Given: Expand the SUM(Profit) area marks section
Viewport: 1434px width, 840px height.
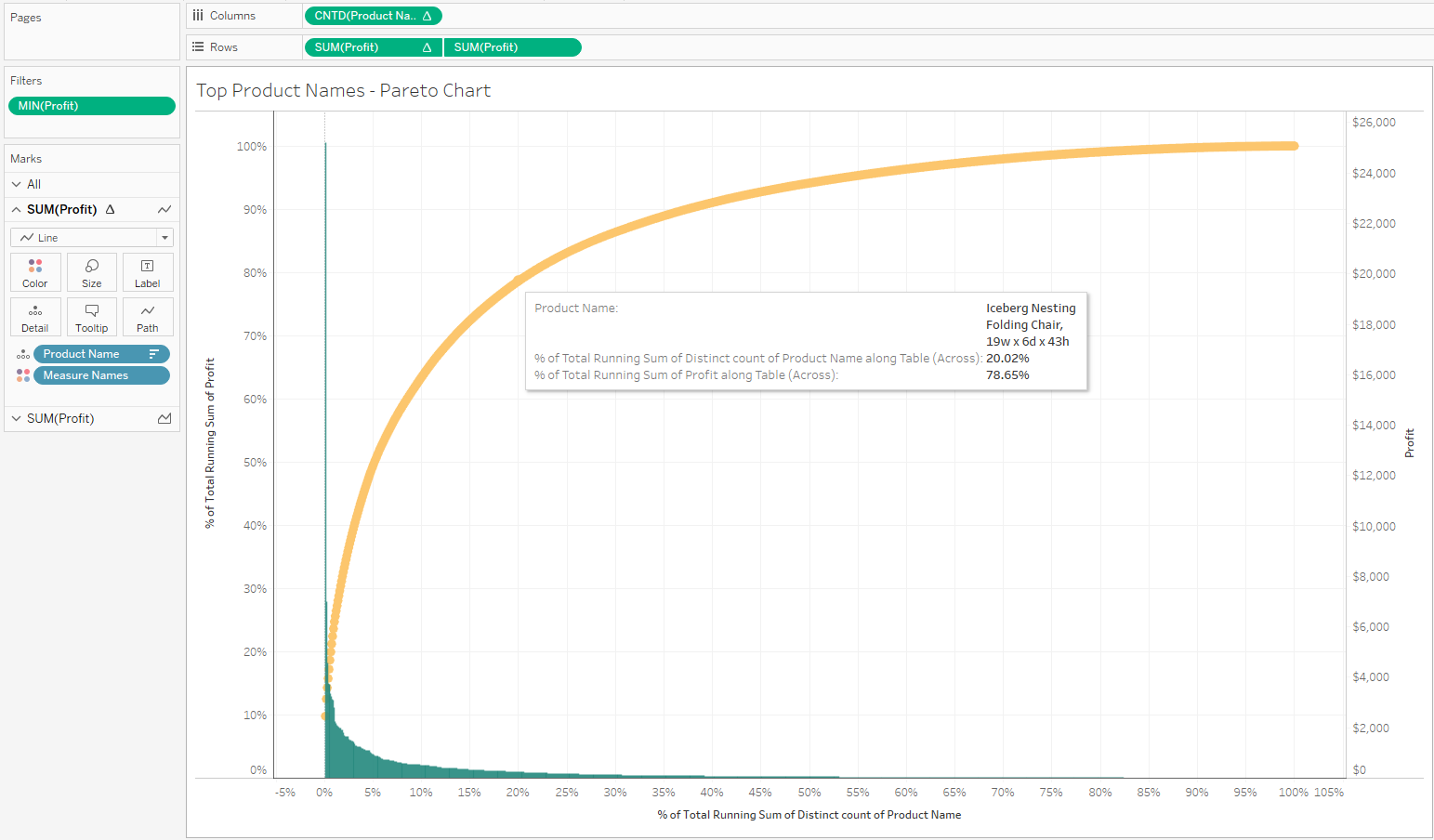Looking at the screenshot, I should pyautogui.click(x=17, y=419).
